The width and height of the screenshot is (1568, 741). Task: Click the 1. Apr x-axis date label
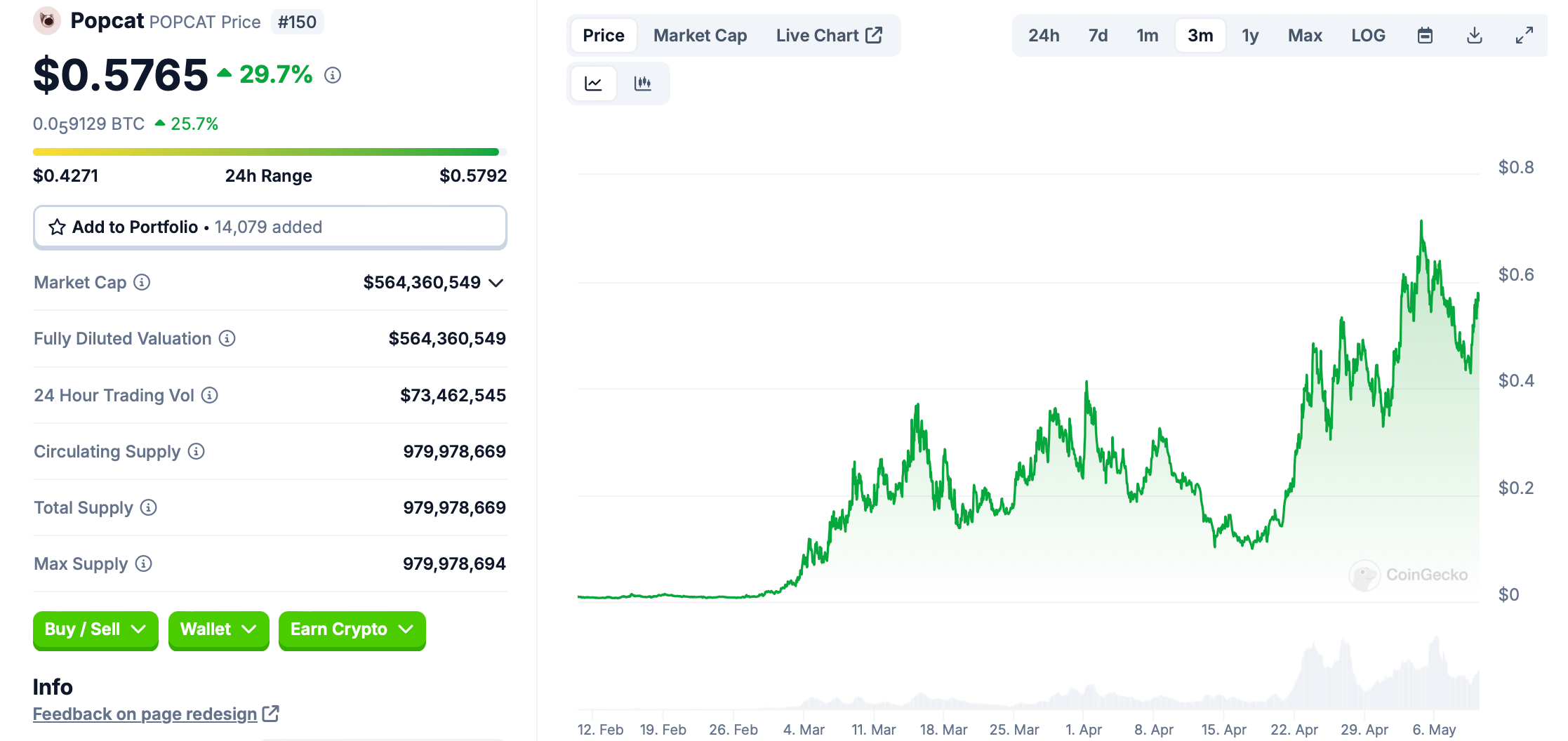[x=1083, y=730]
